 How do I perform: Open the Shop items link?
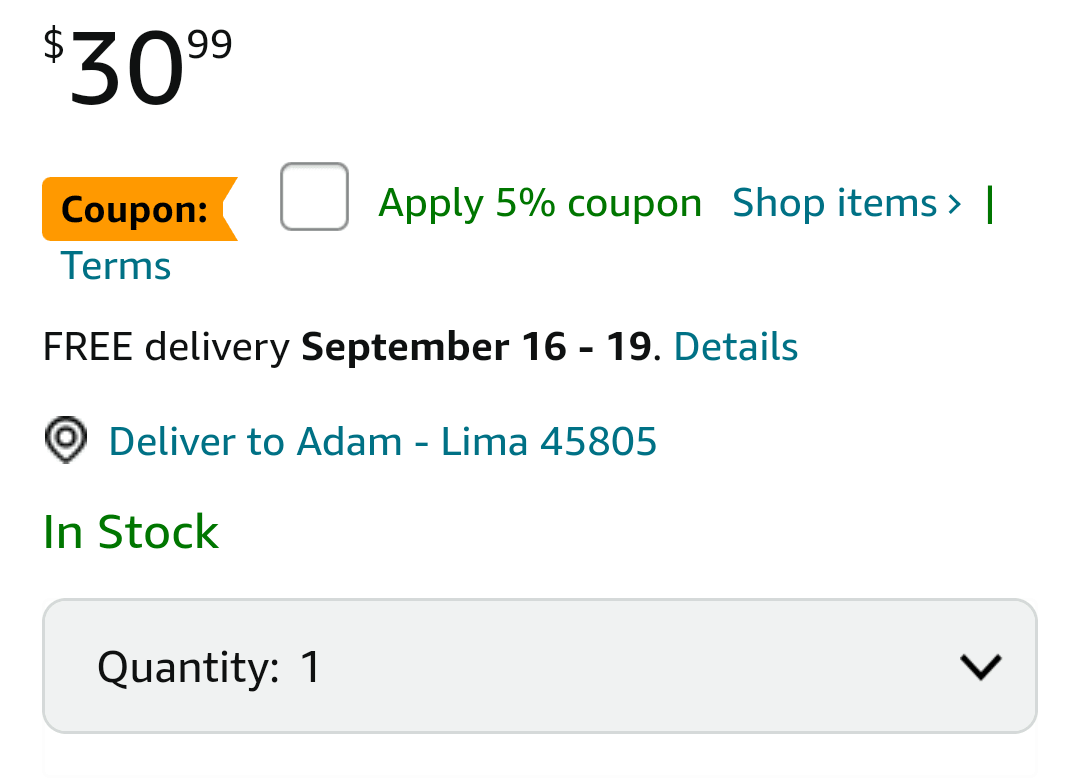point(847,204)
